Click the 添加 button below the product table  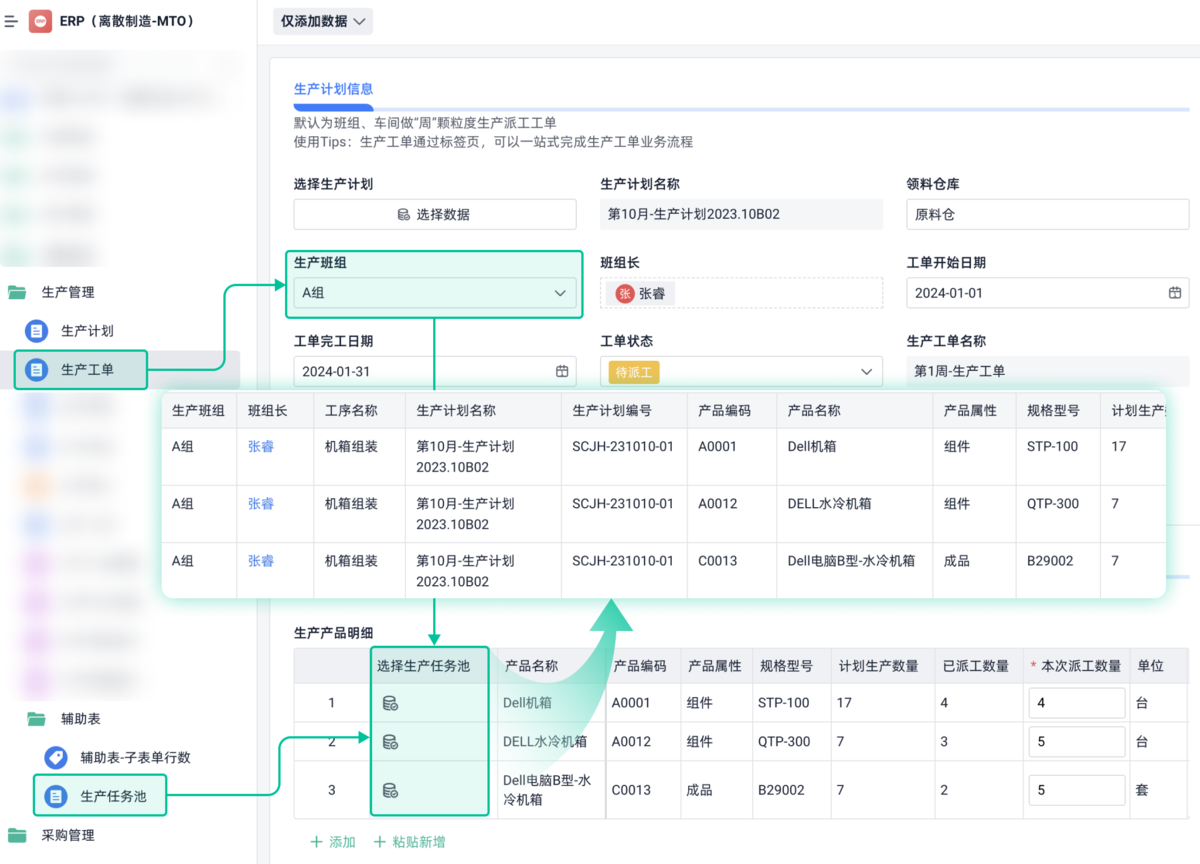coord(332,841)
